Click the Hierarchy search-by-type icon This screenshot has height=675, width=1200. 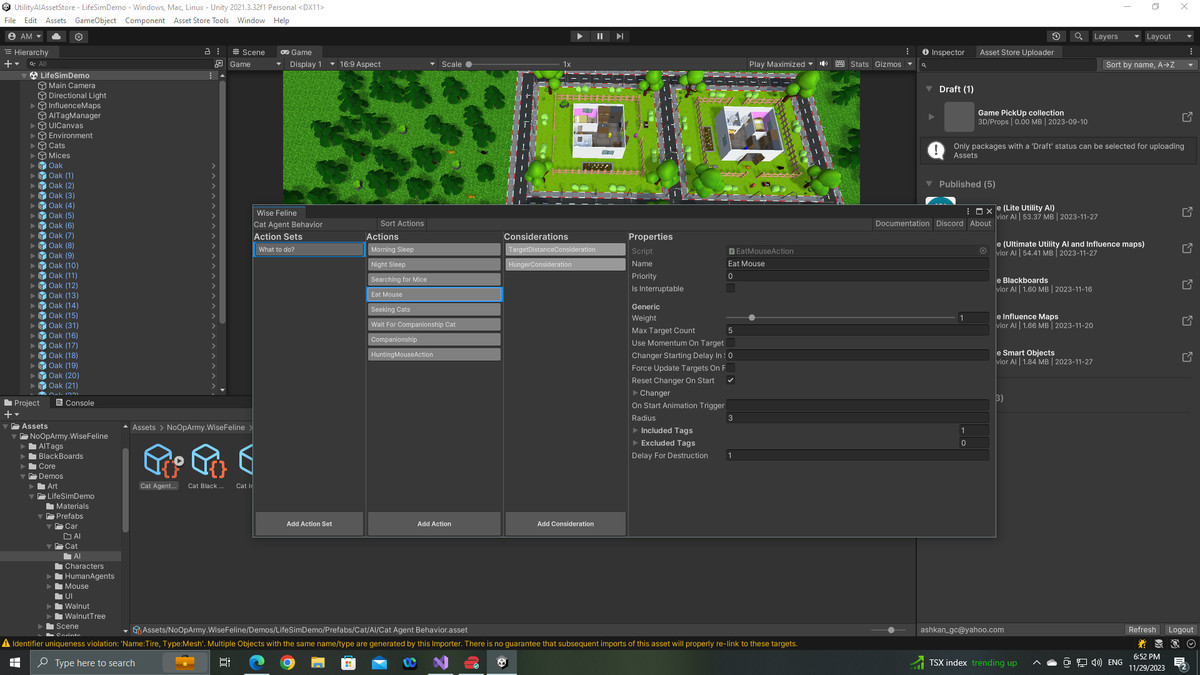219,64
